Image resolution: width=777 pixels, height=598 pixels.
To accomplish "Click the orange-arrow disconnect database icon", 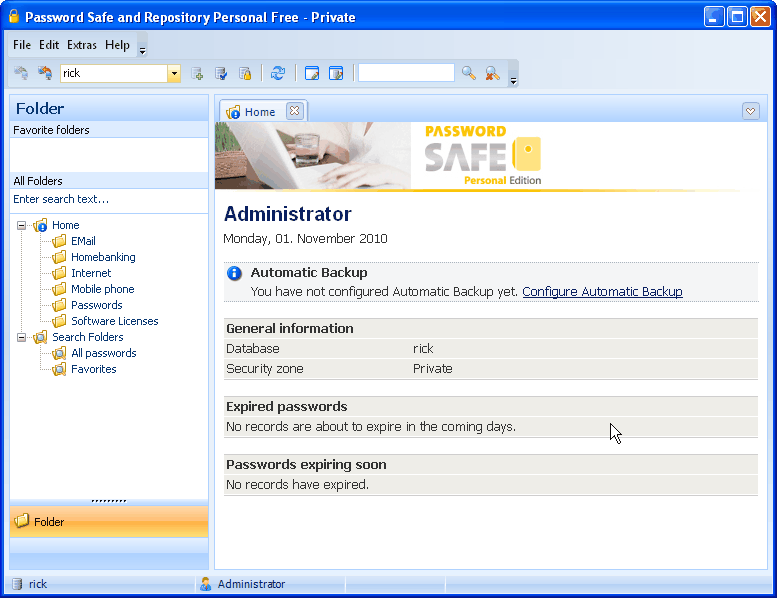I will coord(45,73).
